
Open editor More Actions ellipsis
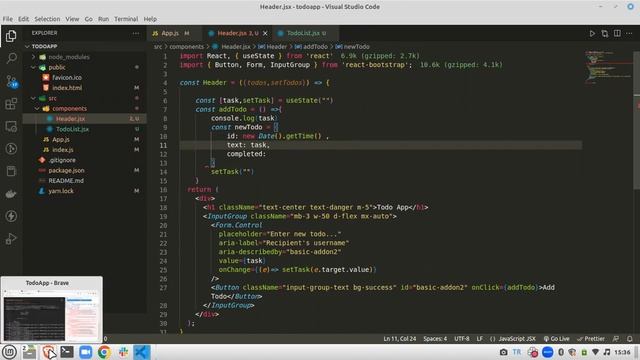pos(629,33)
